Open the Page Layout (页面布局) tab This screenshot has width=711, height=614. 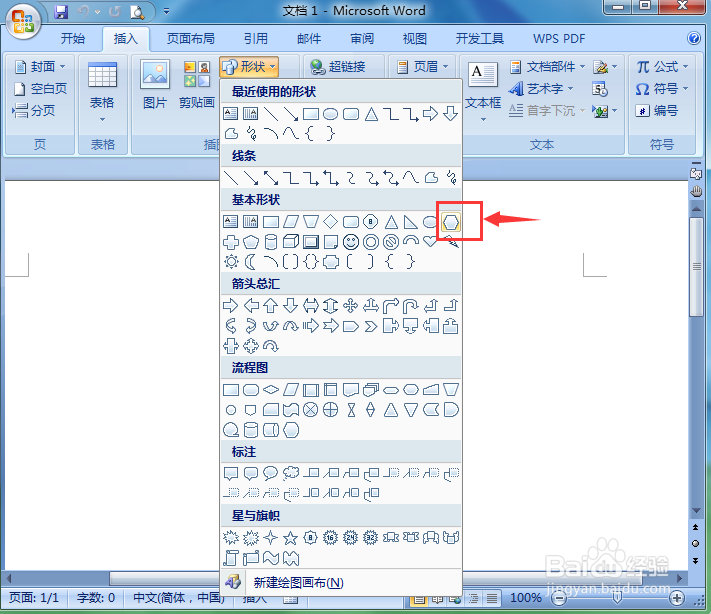click(190, 39)
